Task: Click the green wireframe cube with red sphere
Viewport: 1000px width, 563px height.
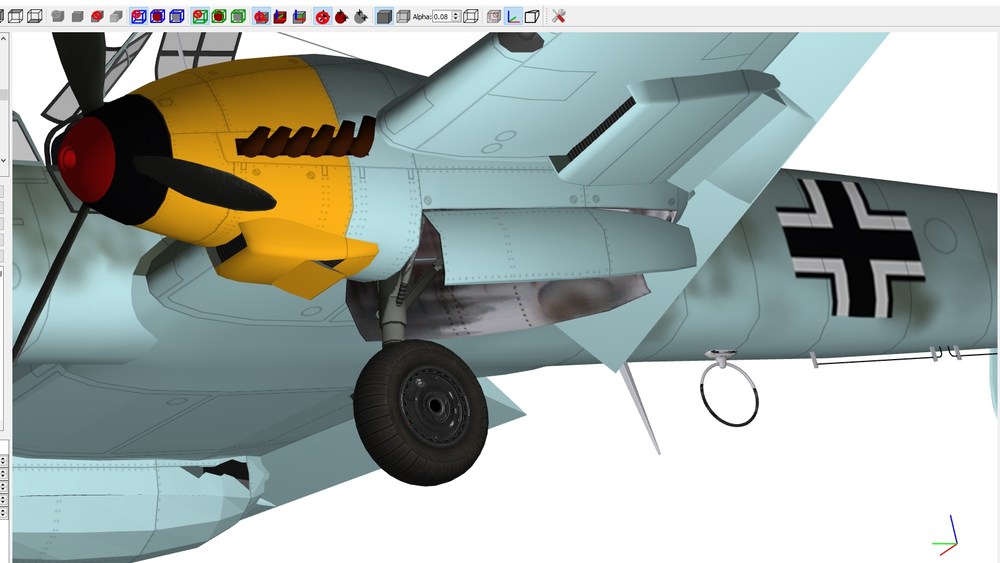Action: pyautogui.click(x=219, y=17)
